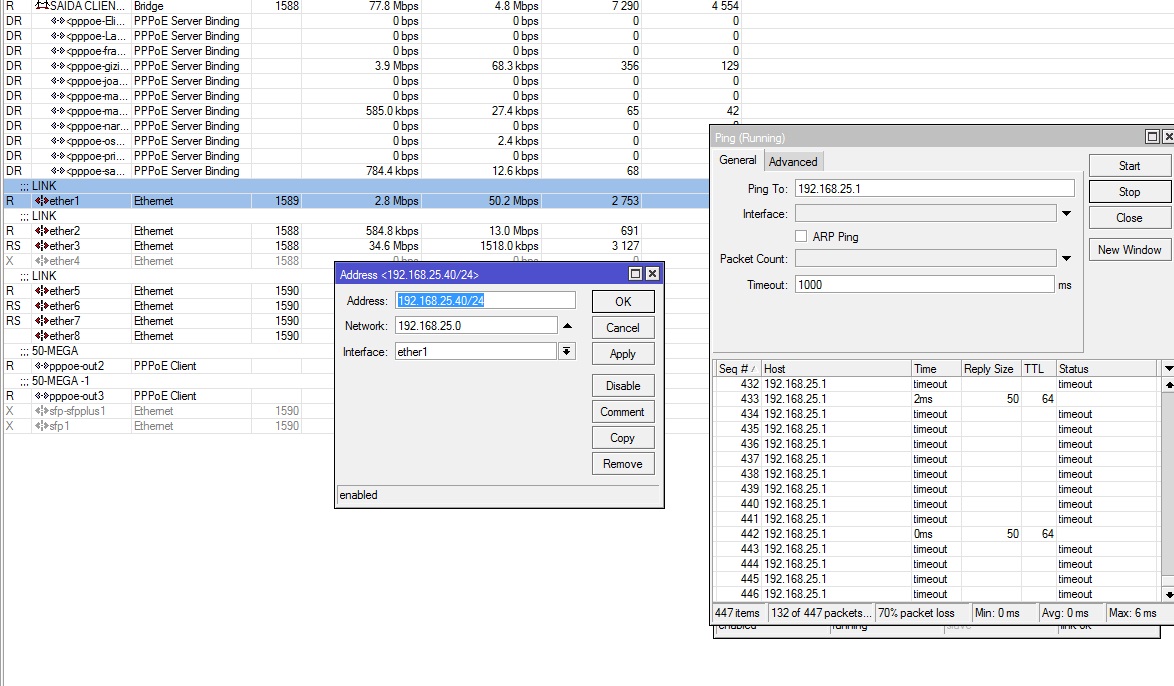Select ping result row Seq 442
This screenshot has width=1174, height=686.
pyautogui.click(x=937, y=534)
